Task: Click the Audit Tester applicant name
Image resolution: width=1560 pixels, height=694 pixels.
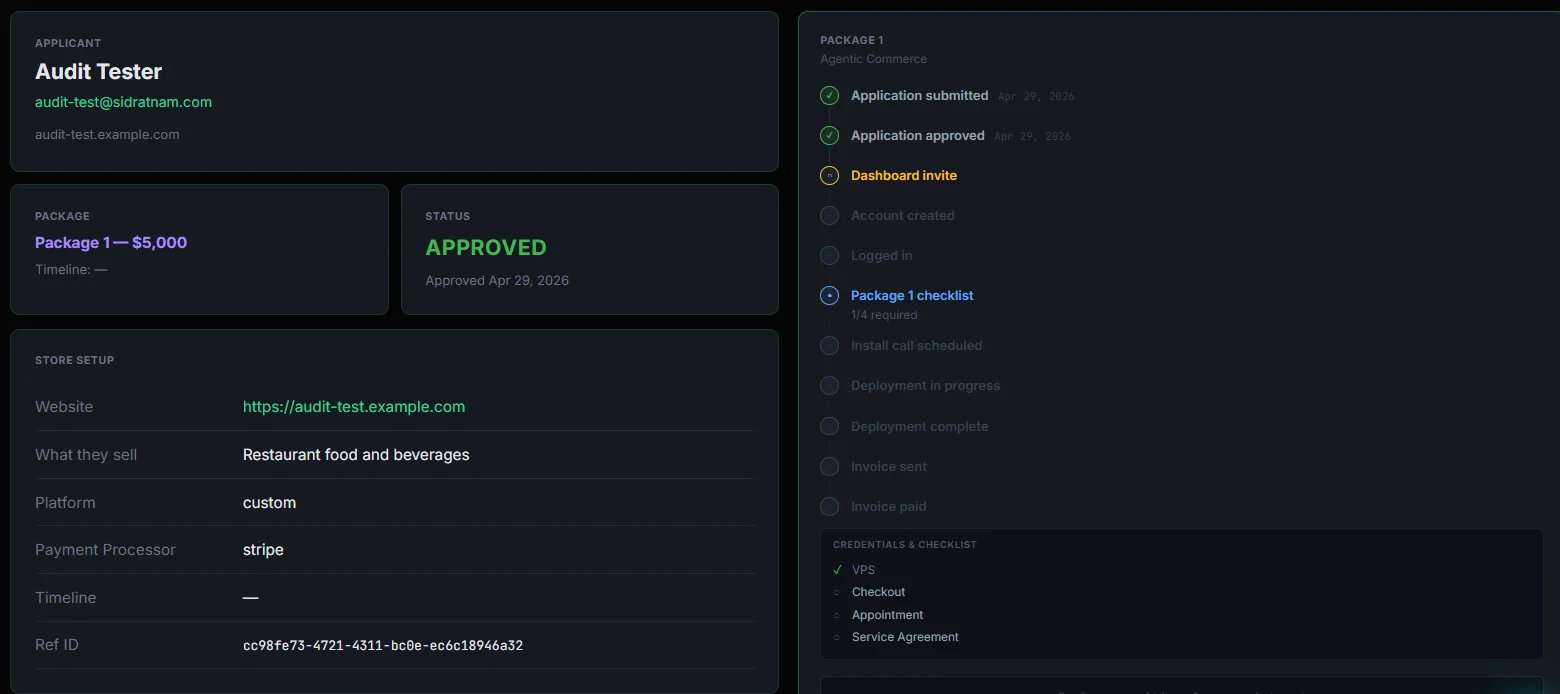Action: [x=98, y=72]
